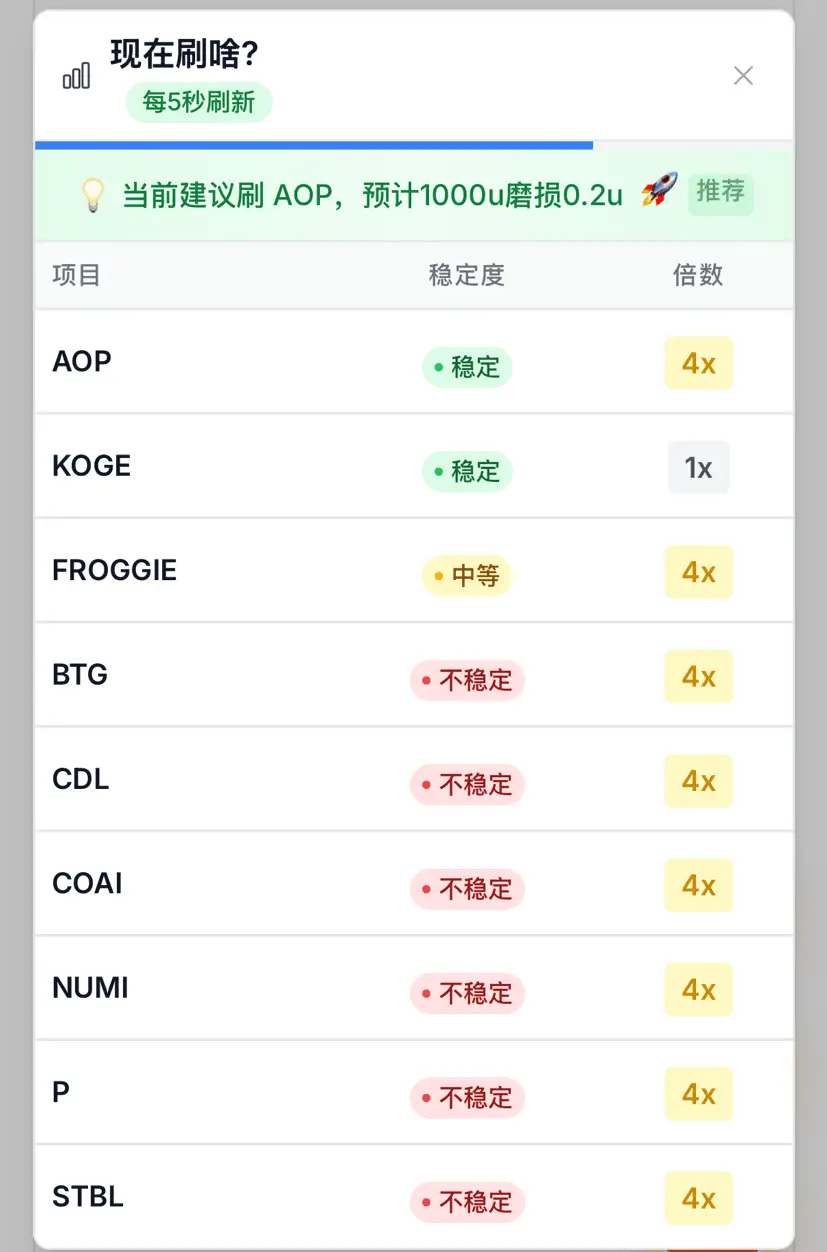This screenshot has width=827, height=1252.
Task: Sort by 项目 column header
Action: (x=77, y=275)
